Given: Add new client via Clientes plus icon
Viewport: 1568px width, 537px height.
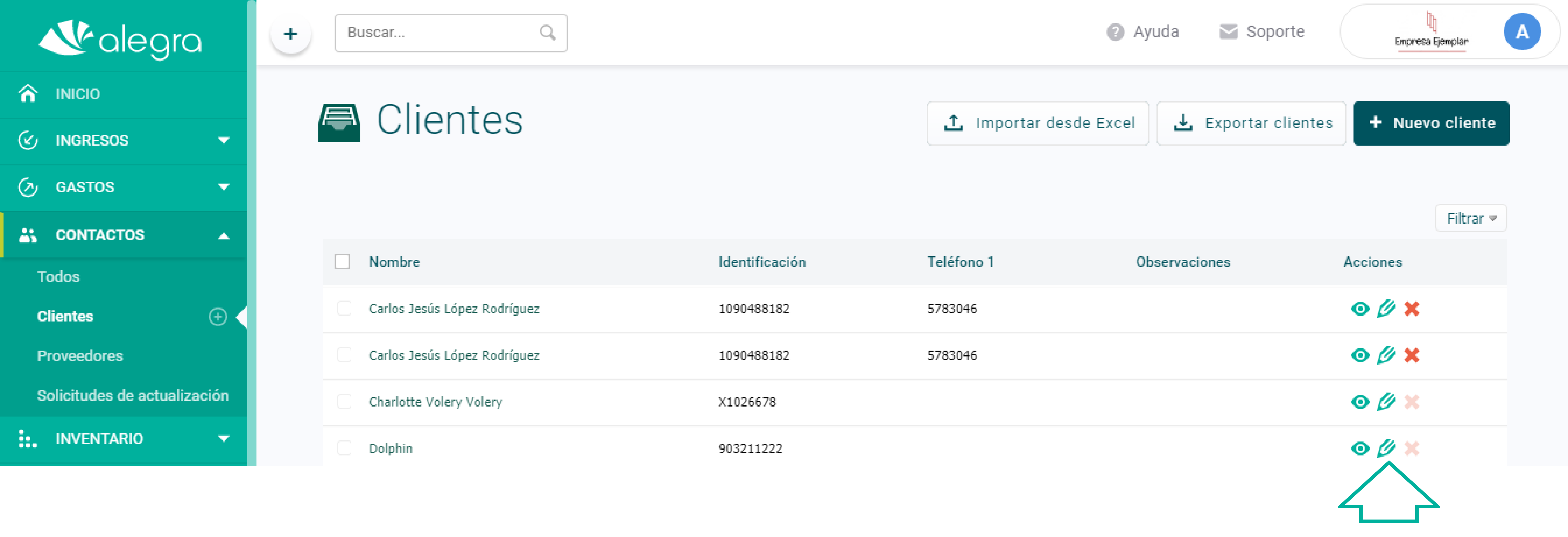Looking at the screenshot, I should point(218,316).
